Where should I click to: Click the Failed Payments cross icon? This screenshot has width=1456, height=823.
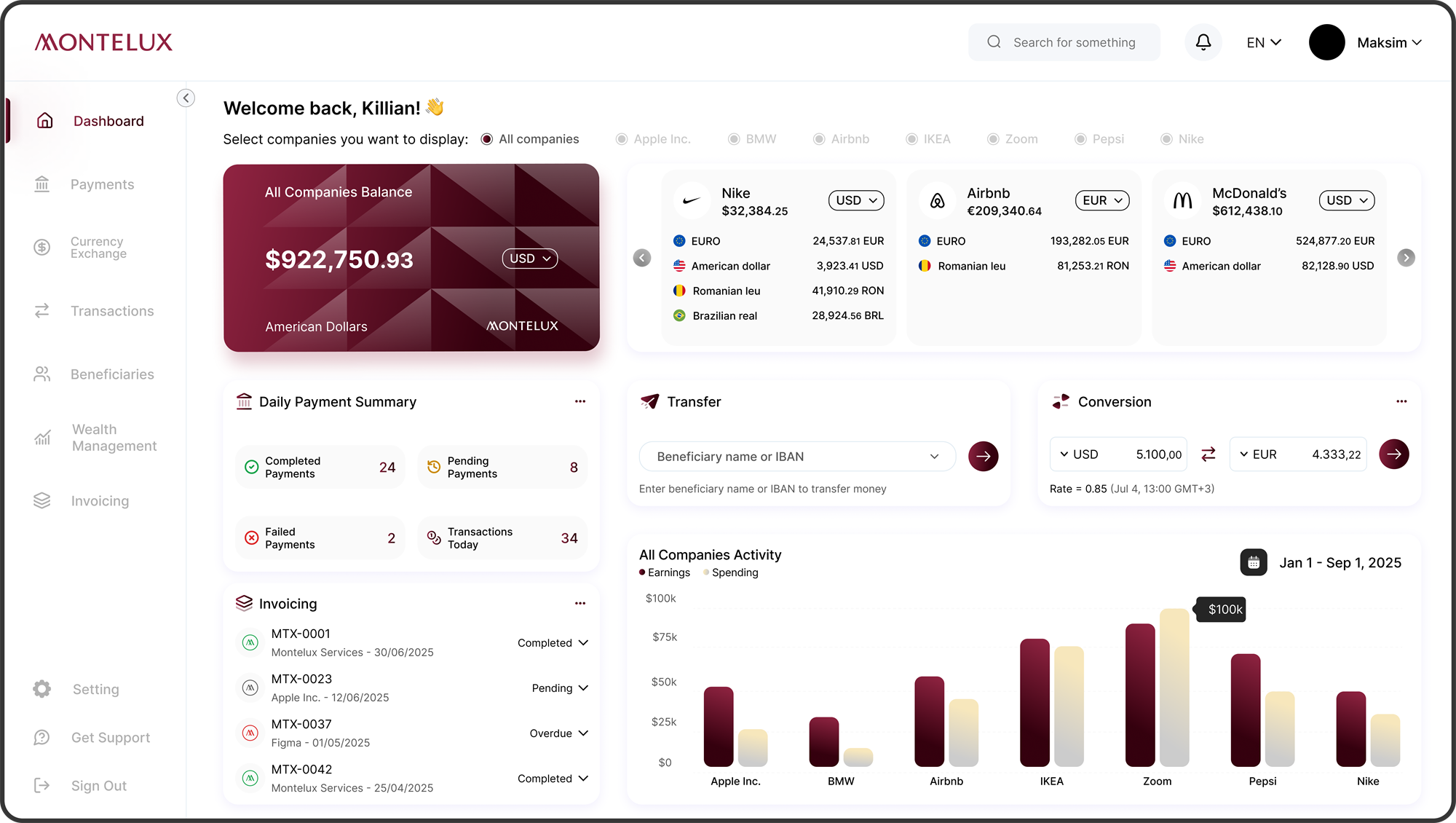(252, 537)
